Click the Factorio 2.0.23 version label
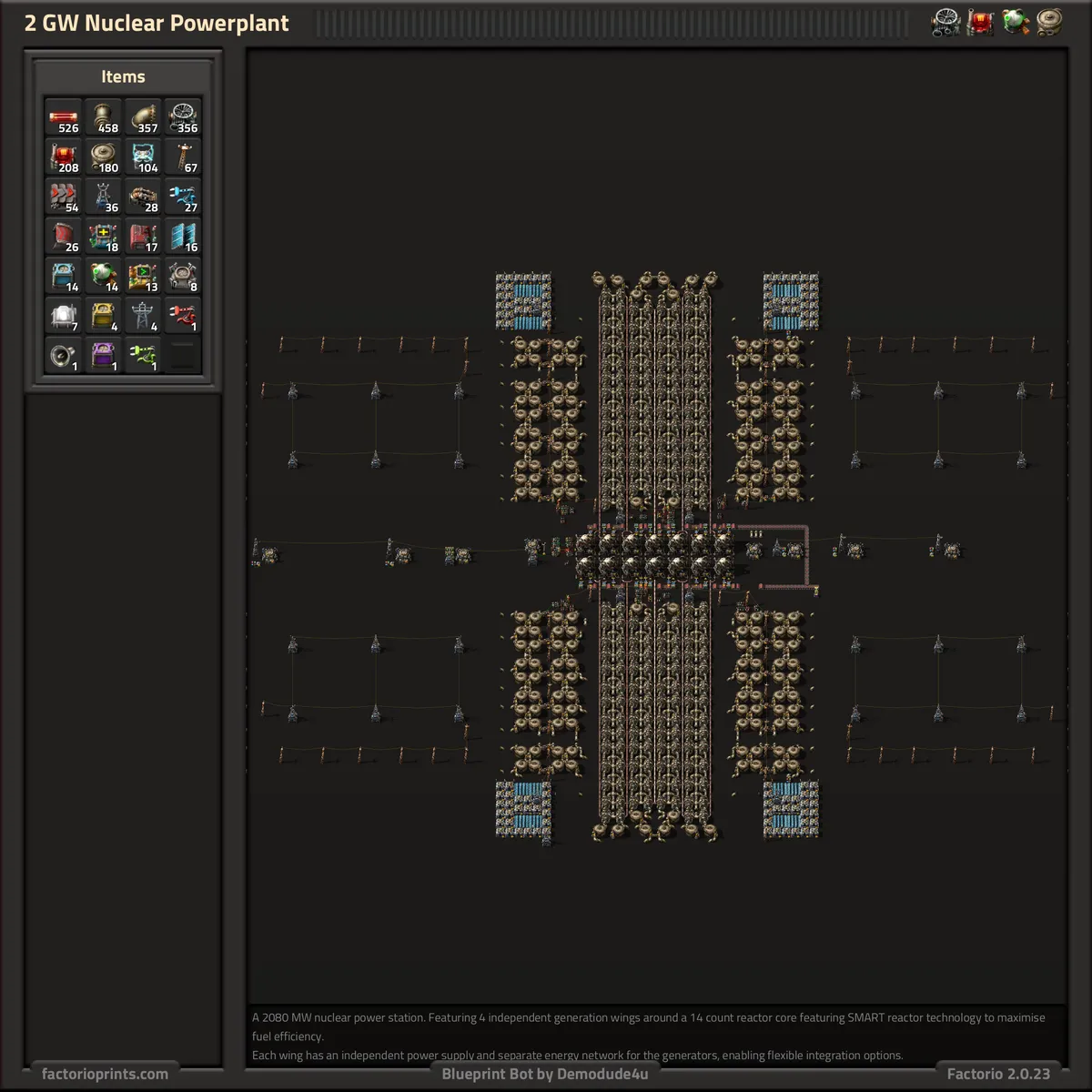Screen dimensions: 1092x1092 [998, 1074]
